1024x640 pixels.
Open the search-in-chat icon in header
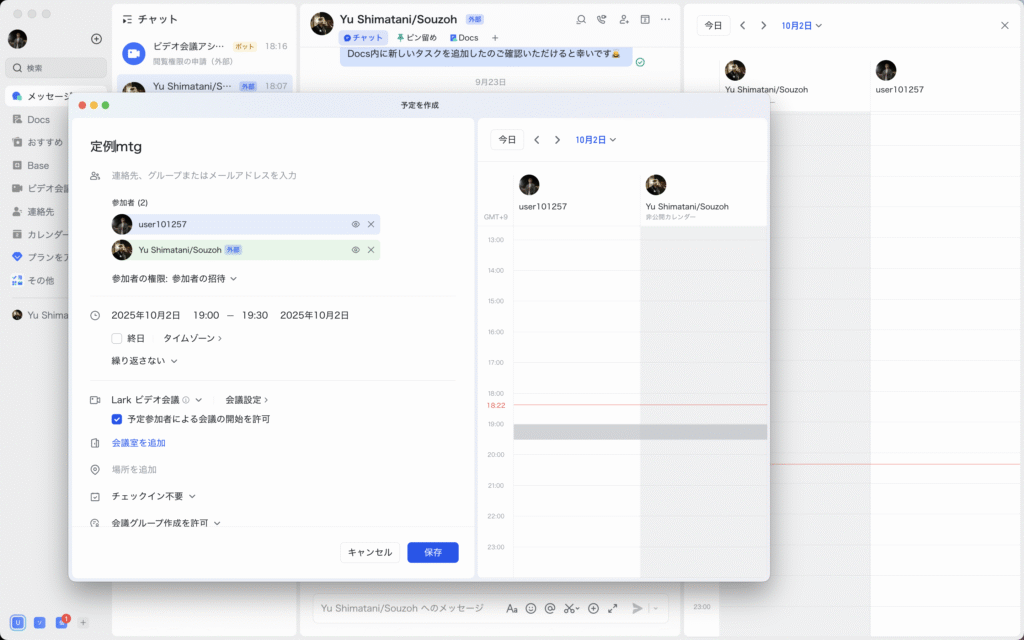coord(581,19)
